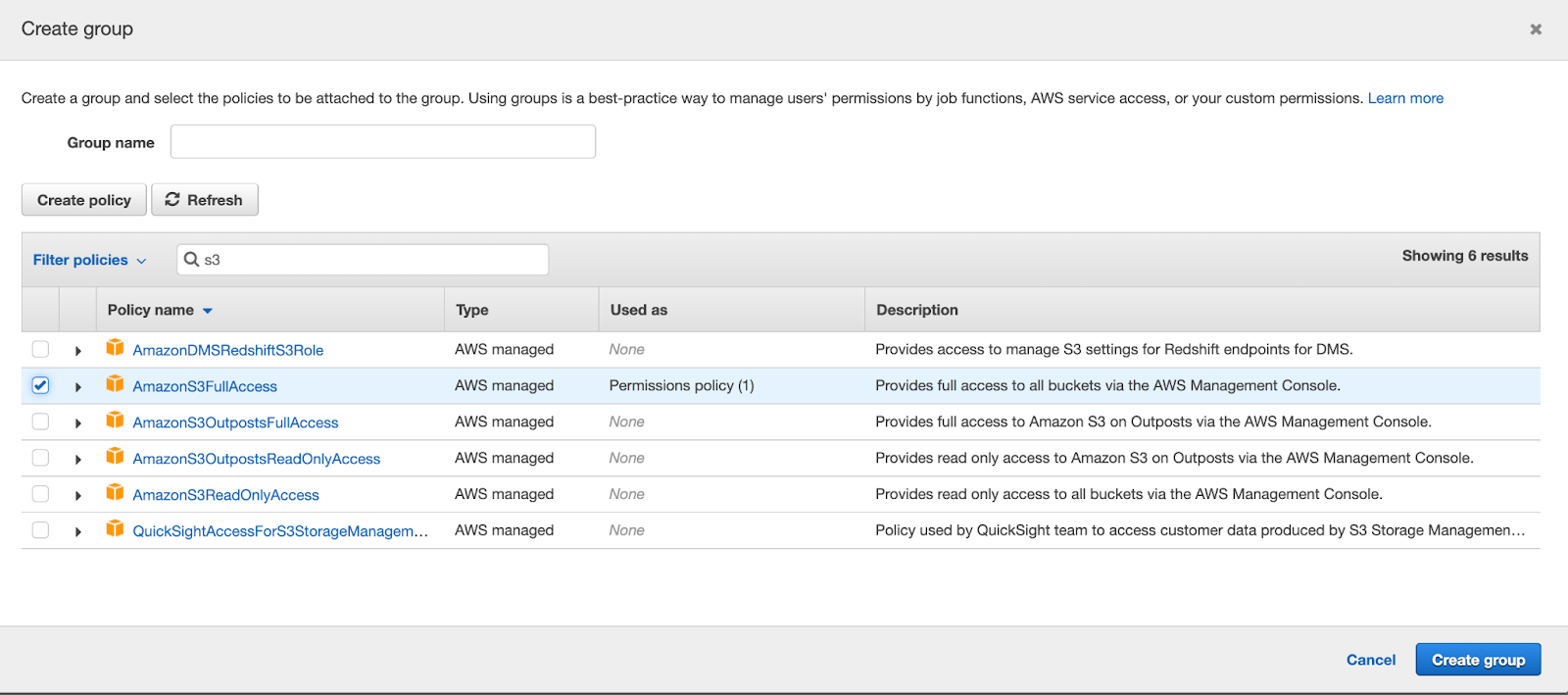Click the AmazonS3OutpostsFullAccess policy box icon

click(115, 420)
